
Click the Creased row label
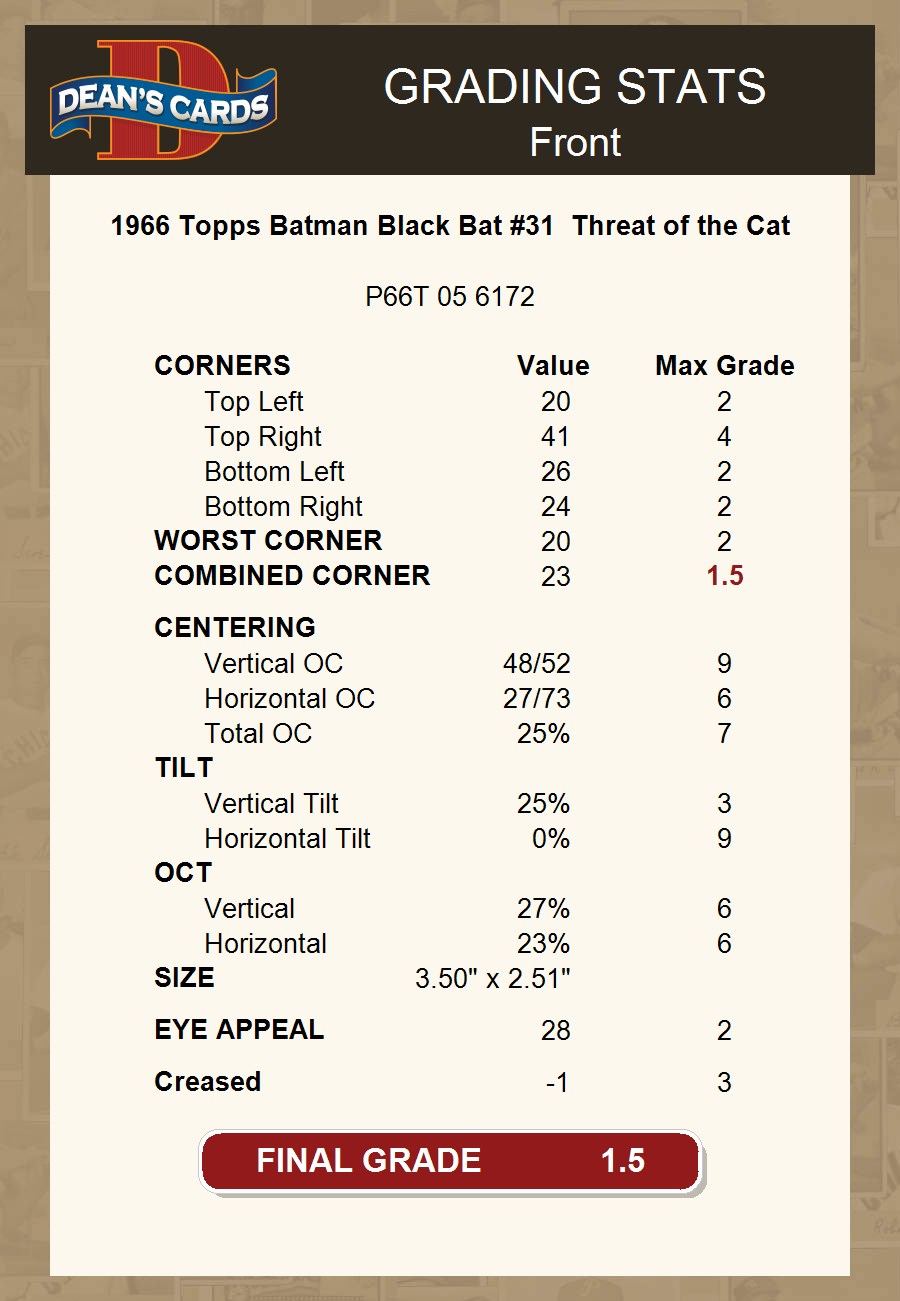point(208,1082)
